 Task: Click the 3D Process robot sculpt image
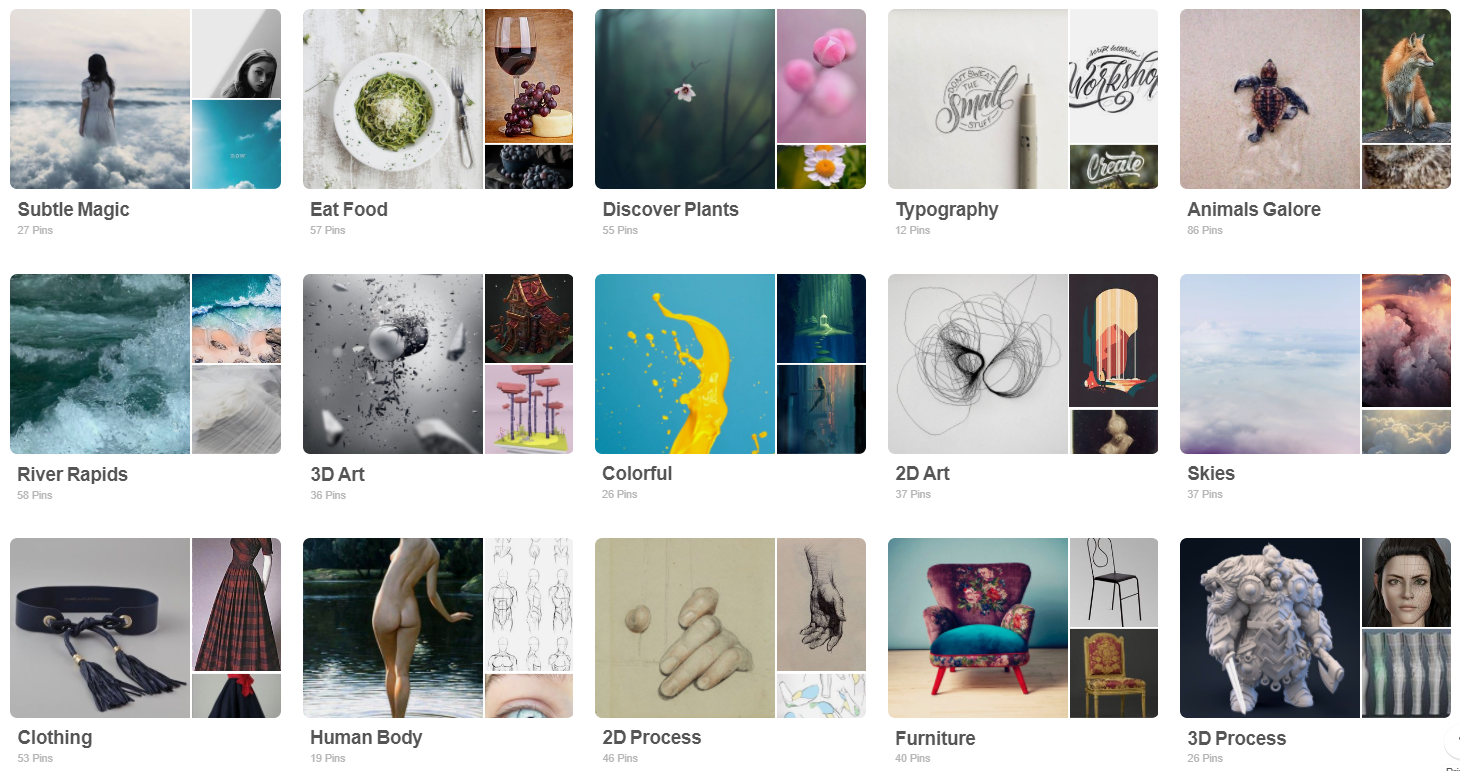[x=1269, y=628]
